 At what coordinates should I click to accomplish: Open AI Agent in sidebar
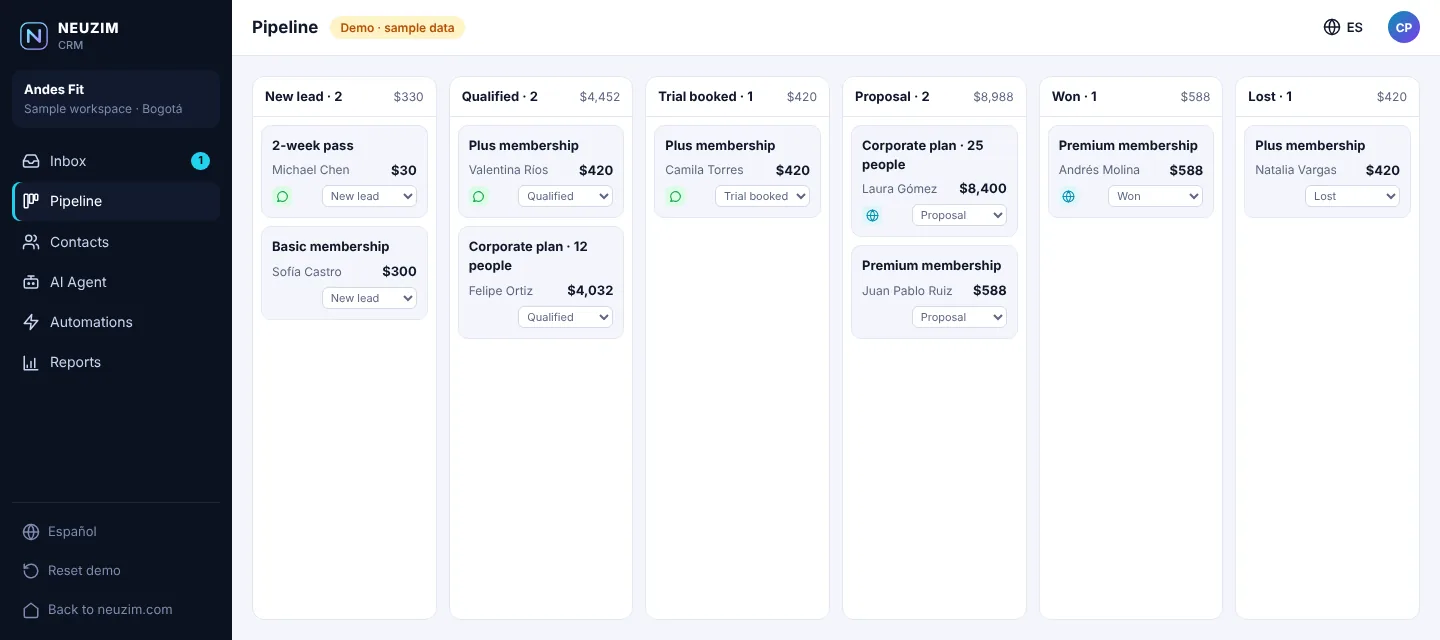point(116,282)
